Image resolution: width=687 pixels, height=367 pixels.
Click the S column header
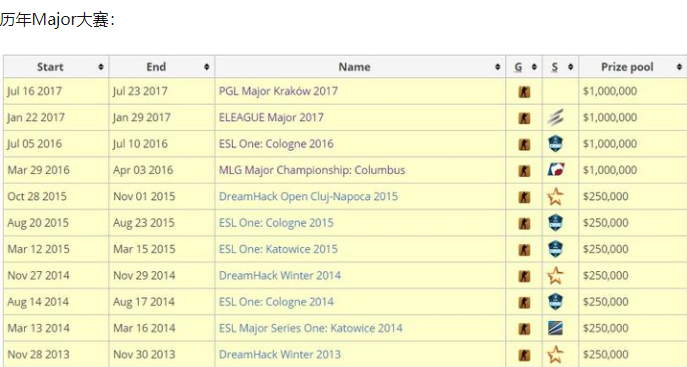click(x=555, y=67)
